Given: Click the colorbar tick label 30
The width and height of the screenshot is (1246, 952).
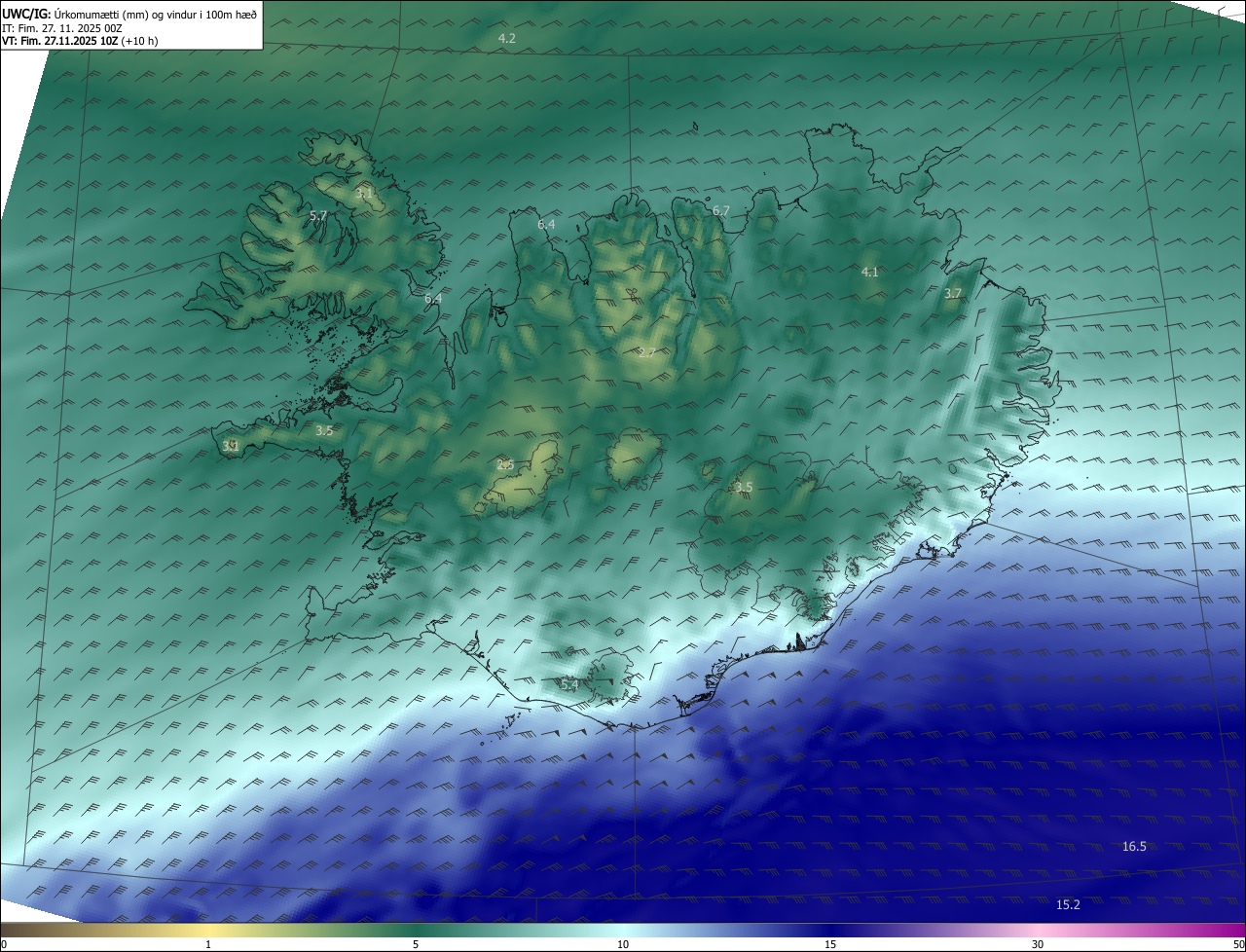Looking at the screenshot, I should (1038, 944).
